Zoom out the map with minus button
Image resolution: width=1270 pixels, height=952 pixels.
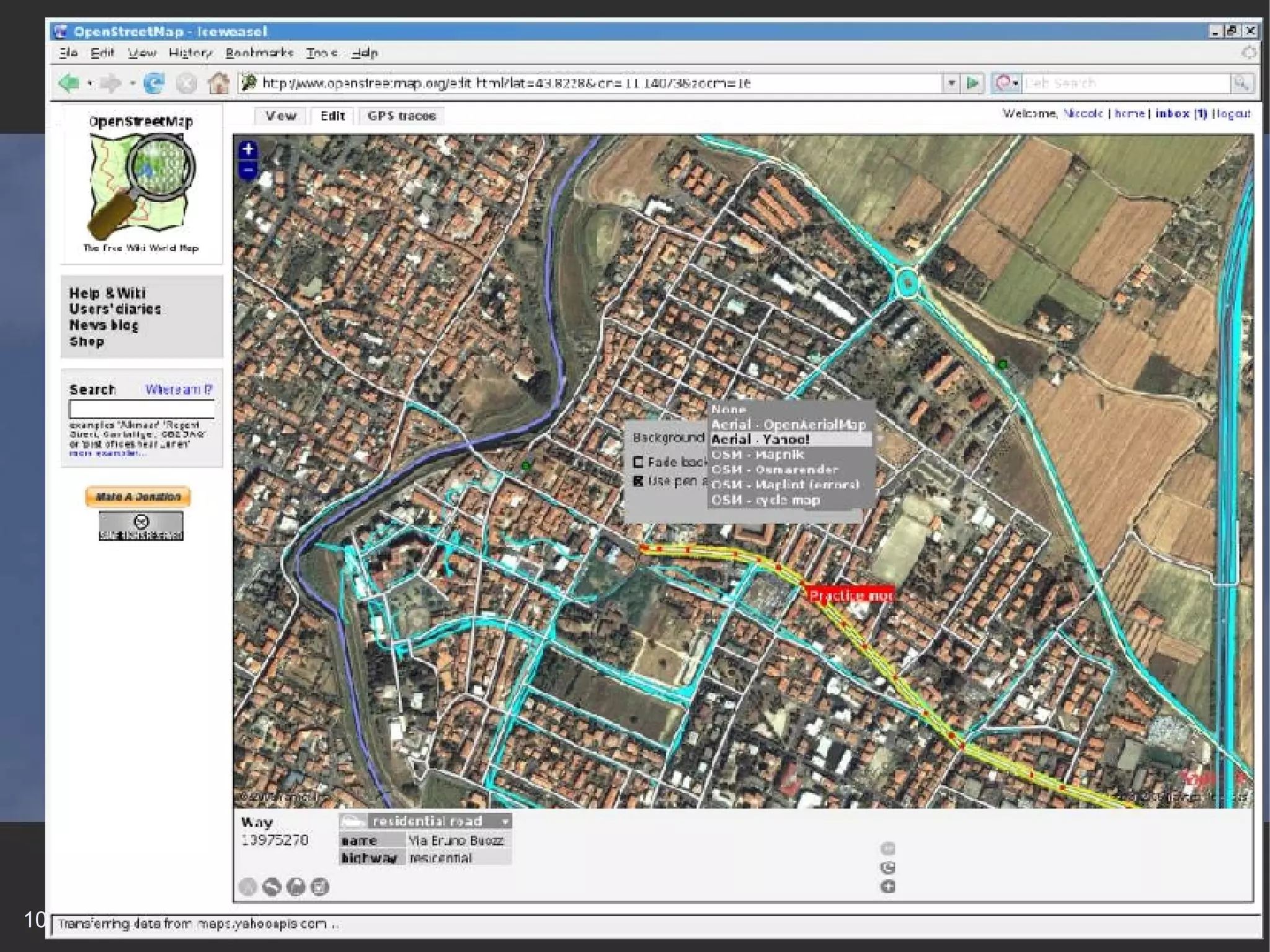coord(248,170)
